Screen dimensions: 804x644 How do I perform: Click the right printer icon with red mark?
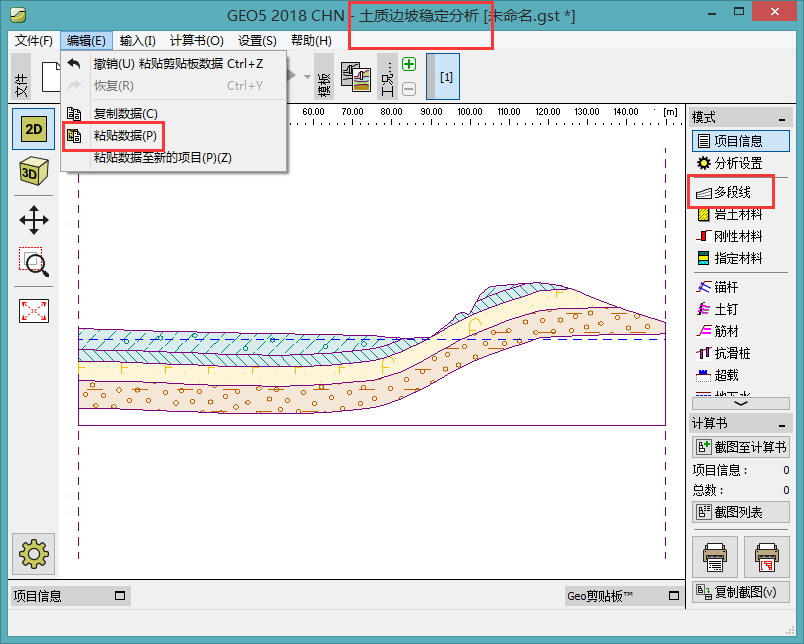pos(767,555)
